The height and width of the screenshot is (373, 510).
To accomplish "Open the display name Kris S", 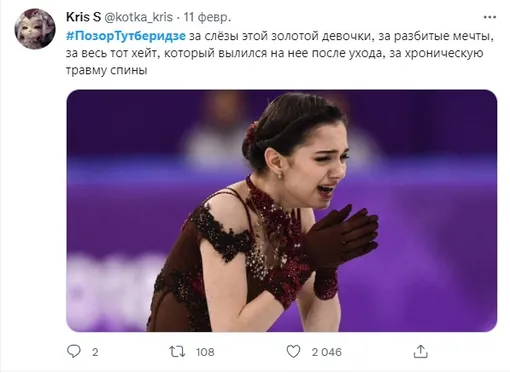I will tap(83, 17).
